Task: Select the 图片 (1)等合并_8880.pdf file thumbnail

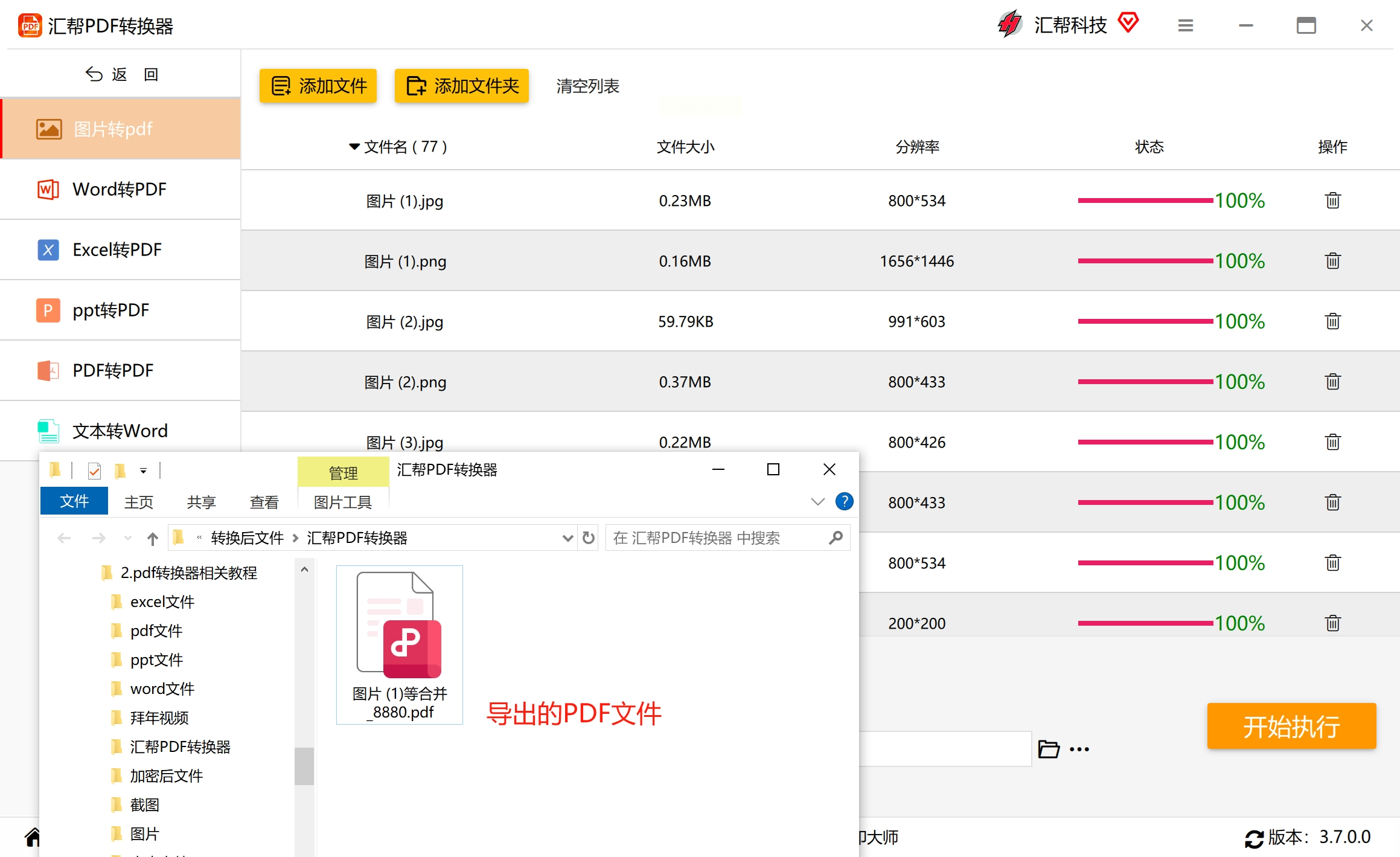Action: pos(400,644)
